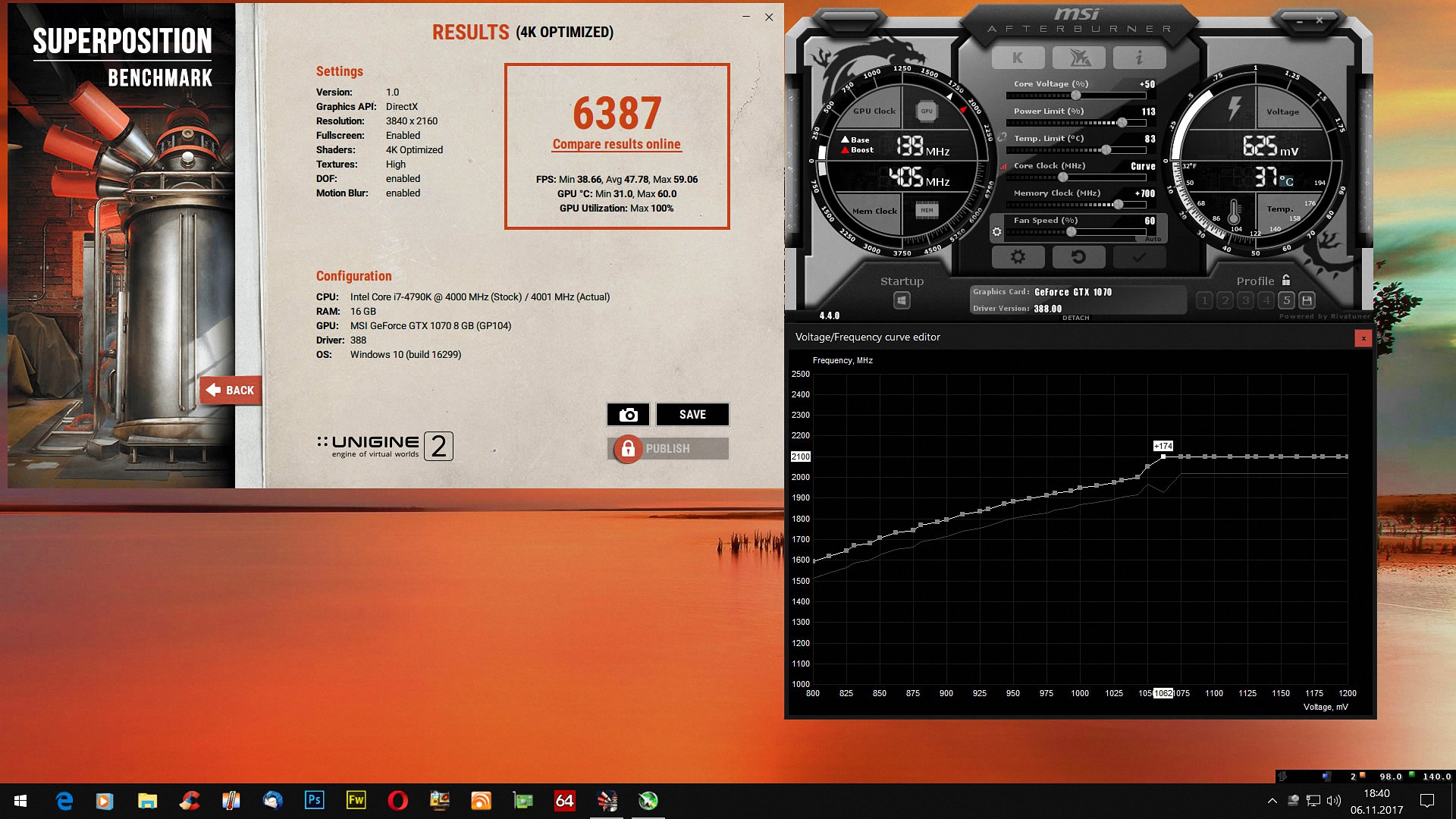Expand hidden system tray icons chevron
The width and height of the screenshot is (1456, 819).
[1272, 800]
